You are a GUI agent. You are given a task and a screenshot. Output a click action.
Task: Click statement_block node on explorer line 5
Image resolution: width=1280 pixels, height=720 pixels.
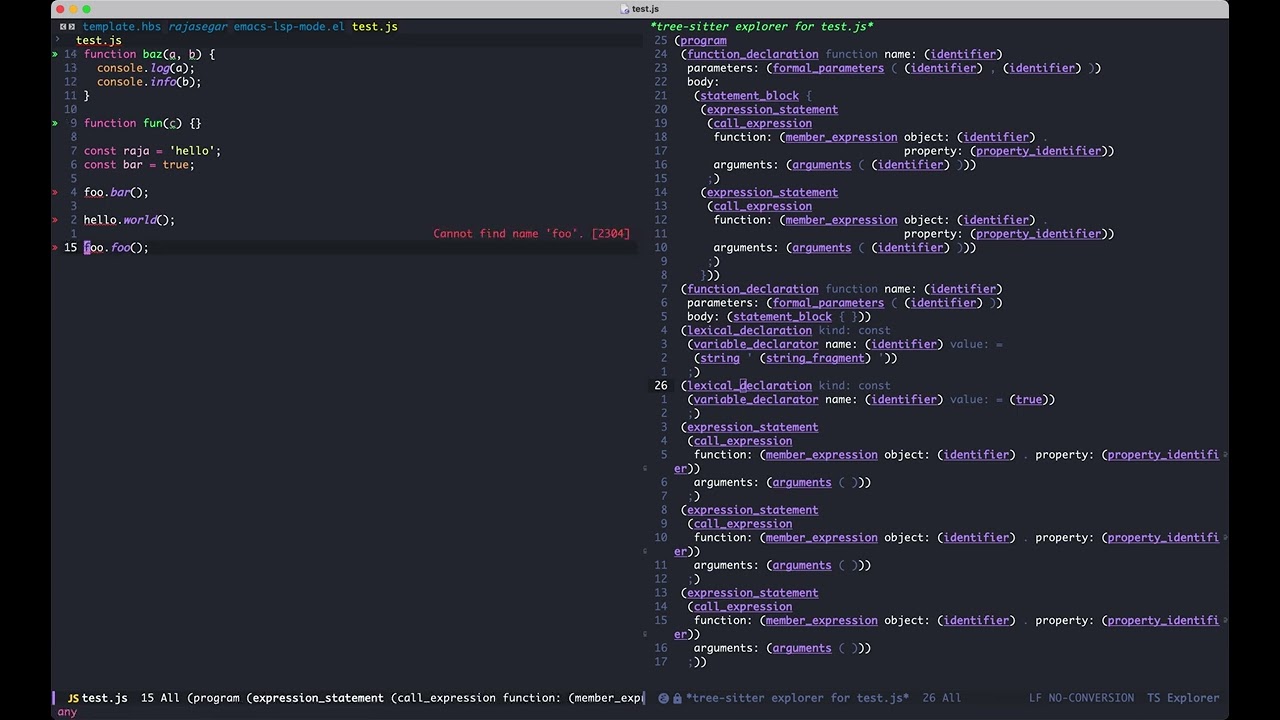[782, 317]
